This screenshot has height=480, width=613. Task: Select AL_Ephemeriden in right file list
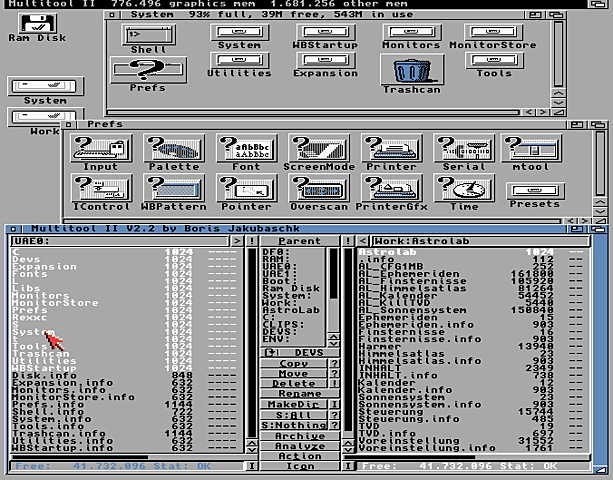pyautogui.click(x=471, y=274)
